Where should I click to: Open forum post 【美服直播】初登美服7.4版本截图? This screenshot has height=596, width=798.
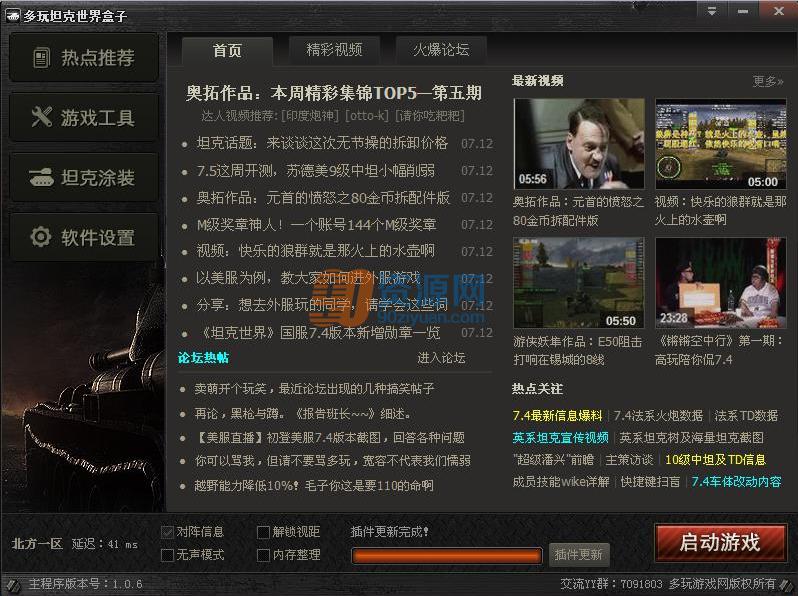(x=329, y=438)
